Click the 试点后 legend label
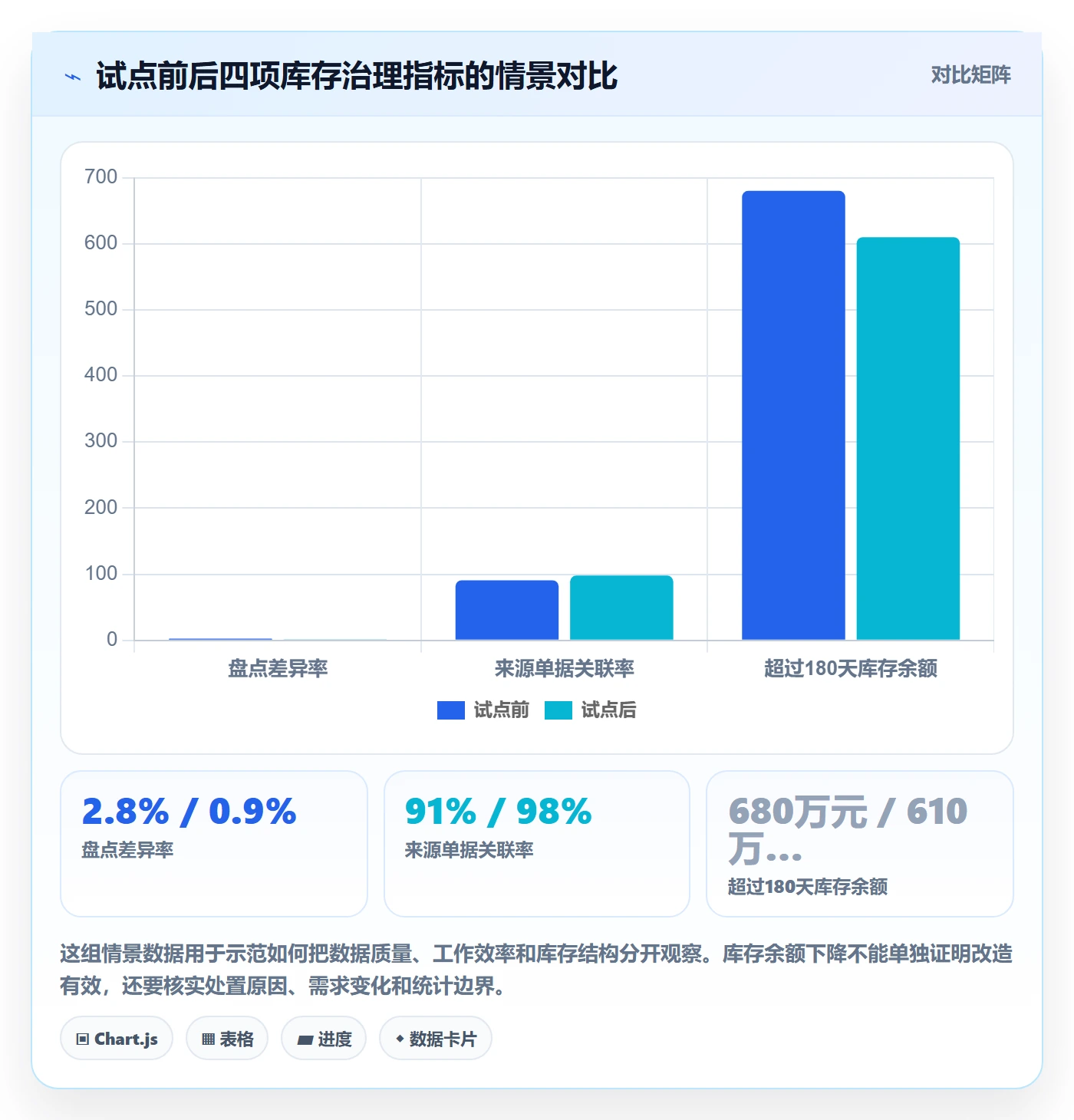Screen dimensions: 1074x1120 [x=608, y=710]
